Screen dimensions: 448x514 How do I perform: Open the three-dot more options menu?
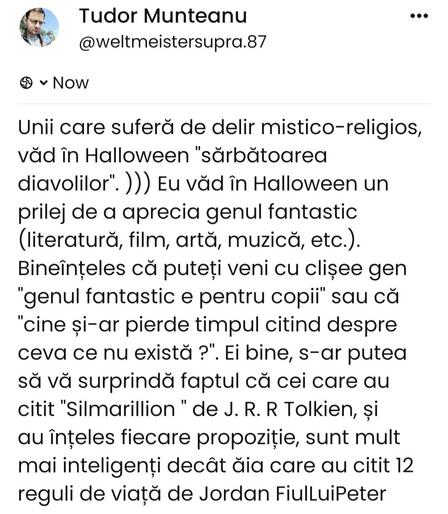coord(419,16)
